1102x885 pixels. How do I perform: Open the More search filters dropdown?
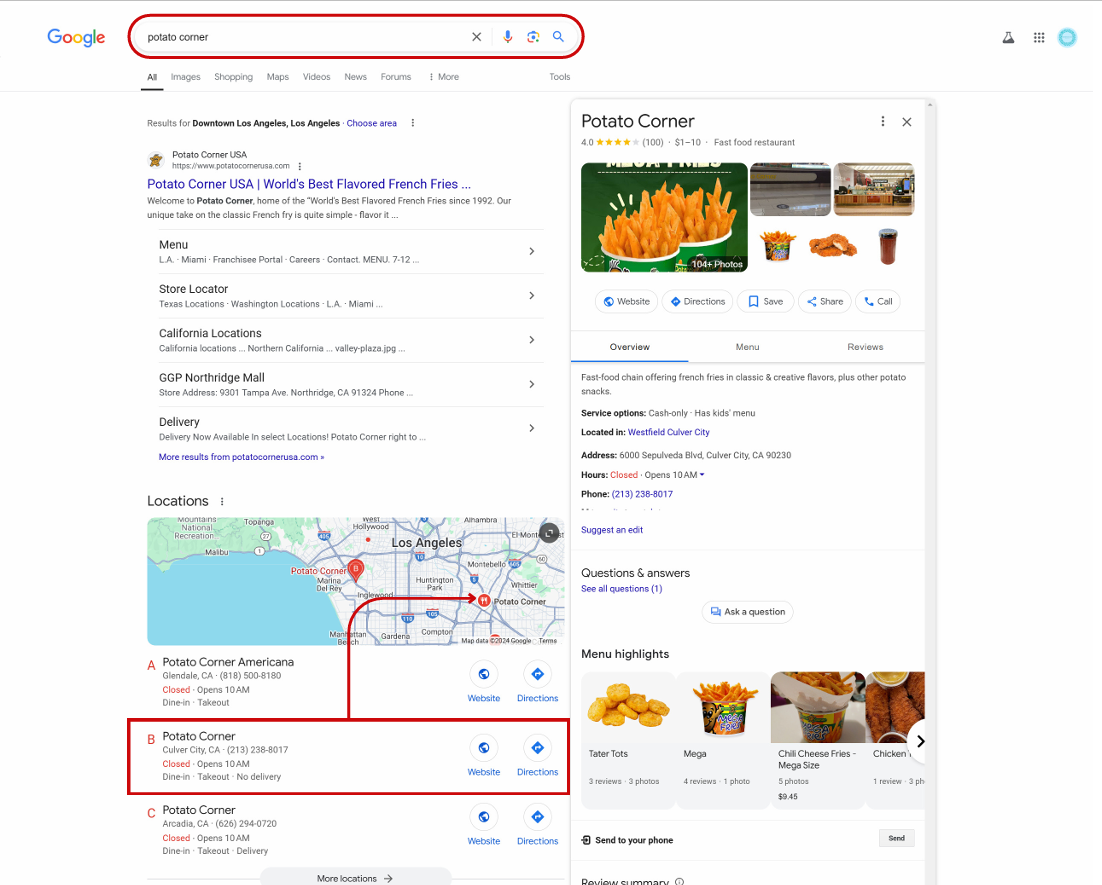coord(443,77)
